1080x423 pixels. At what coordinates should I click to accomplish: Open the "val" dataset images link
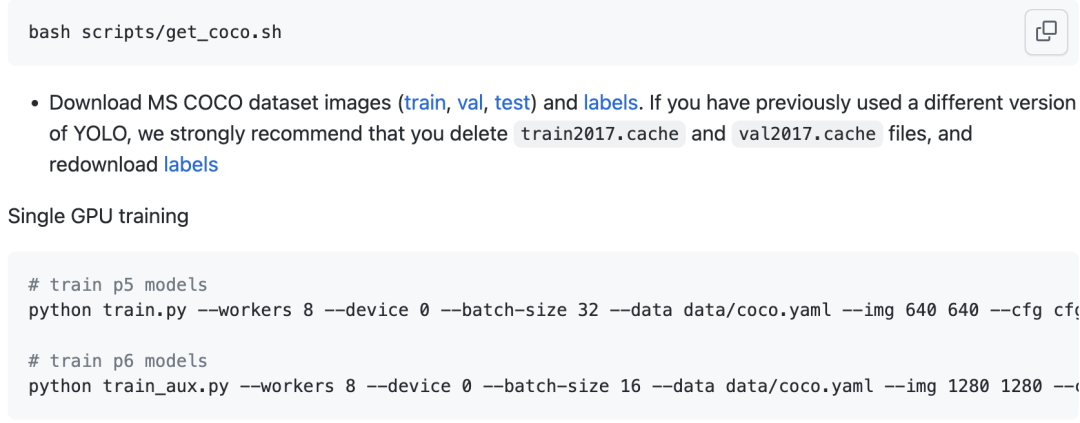click(470, 102)
